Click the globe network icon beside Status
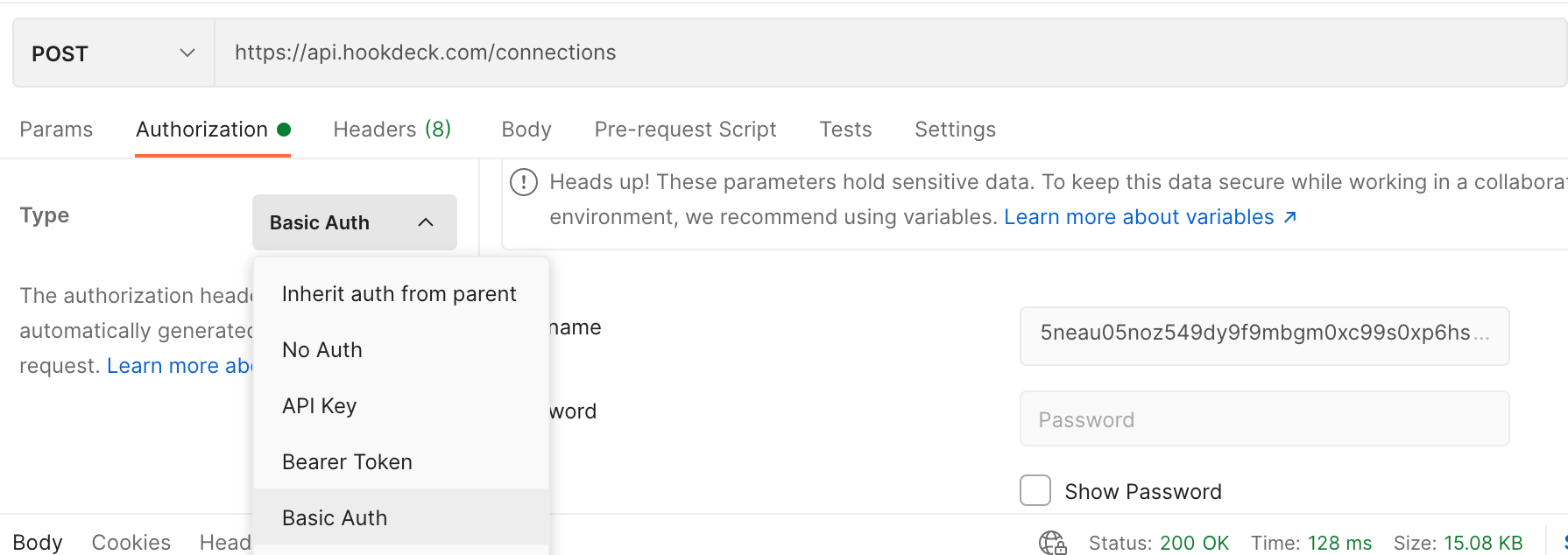The height and width of the screenshot is (555, 1568). click(x=1052, y=543)
